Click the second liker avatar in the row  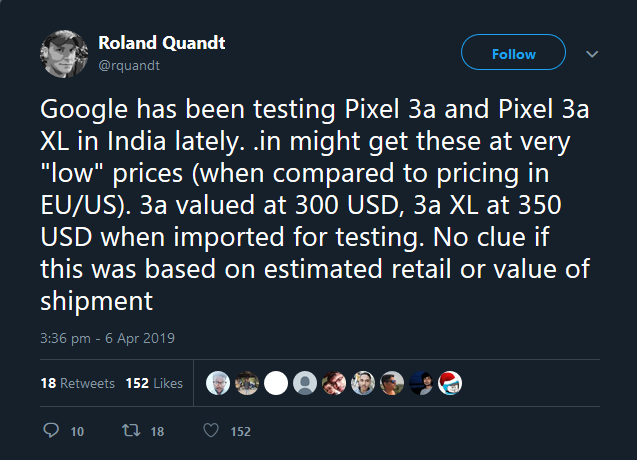pos(247,383)
